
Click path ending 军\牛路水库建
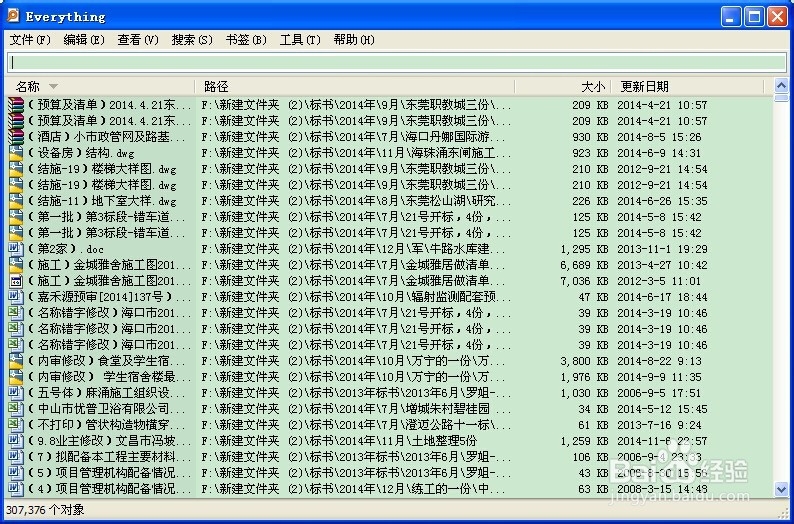[353, 249]
